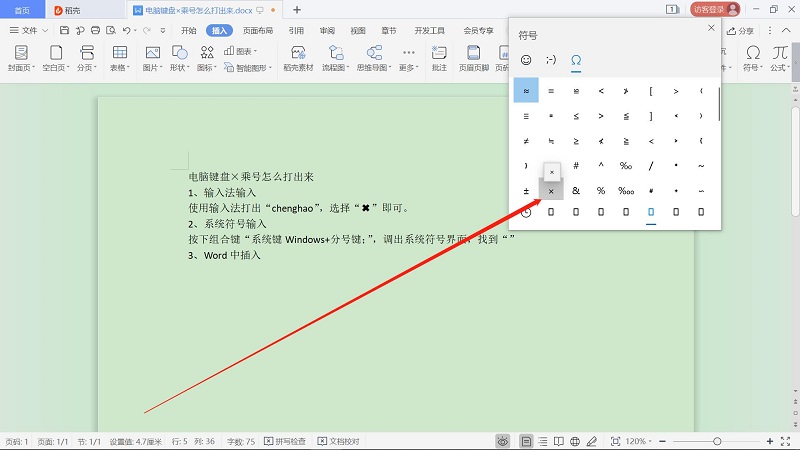The width and height of the screenshot is (800, 450).
Task: Click the Omega symbol category tab
Action: (x=576, y=60)
